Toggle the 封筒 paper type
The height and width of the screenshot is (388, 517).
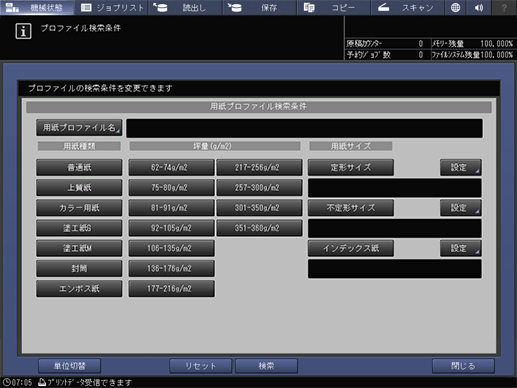click(79, 269)
